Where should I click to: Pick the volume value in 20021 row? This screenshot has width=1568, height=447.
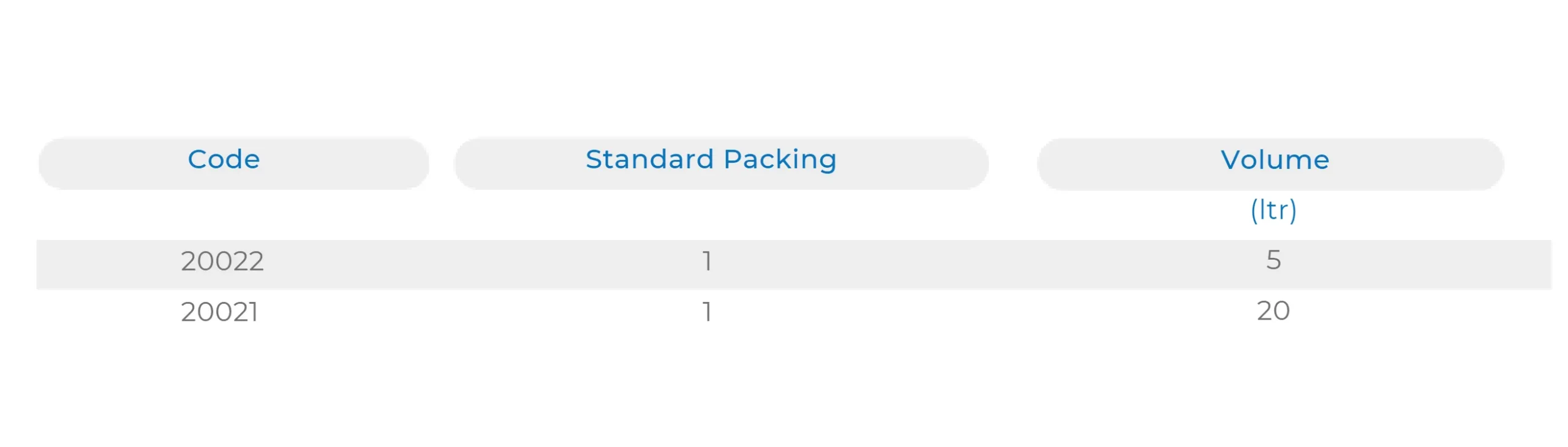coord(1273,311)
